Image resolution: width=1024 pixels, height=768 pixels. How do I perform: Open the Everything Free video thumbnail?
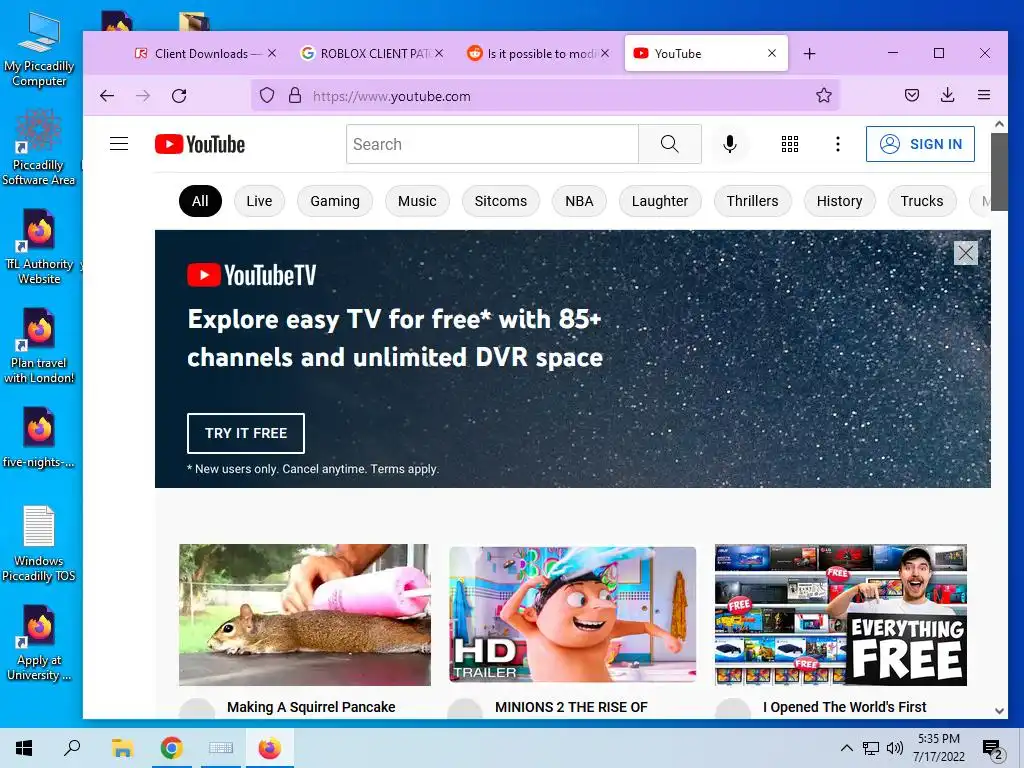point(840,615)
